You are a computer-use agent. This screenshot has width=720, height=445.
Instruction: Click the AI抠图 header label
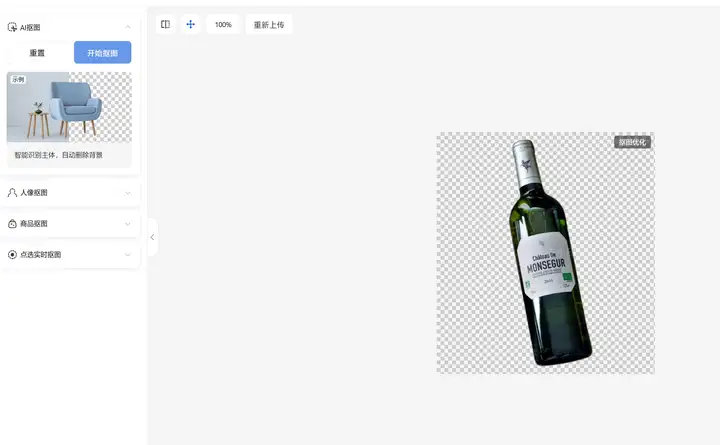point(30,28)
